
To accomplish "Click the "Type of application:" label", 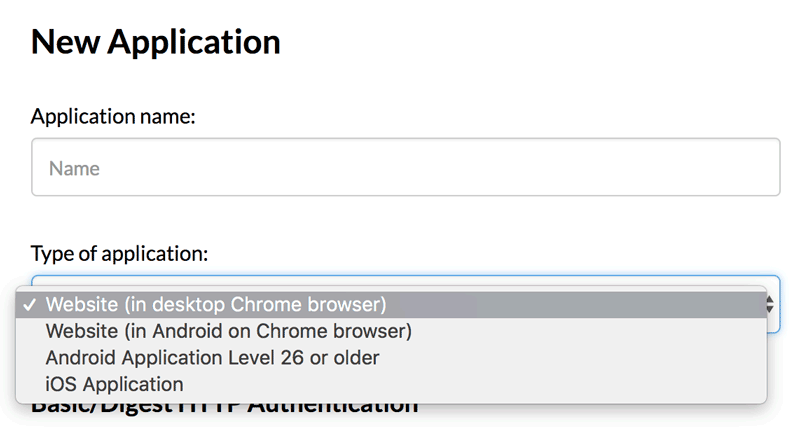I will 119,253.
